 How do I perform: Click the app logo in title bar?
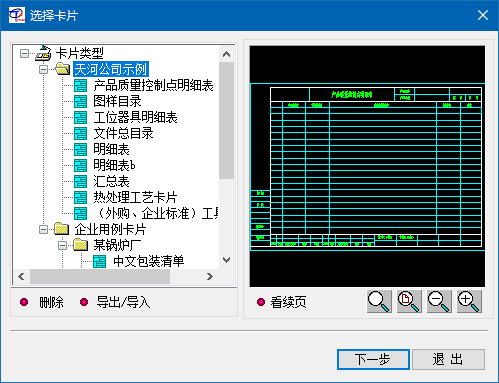tap(17, 15)
